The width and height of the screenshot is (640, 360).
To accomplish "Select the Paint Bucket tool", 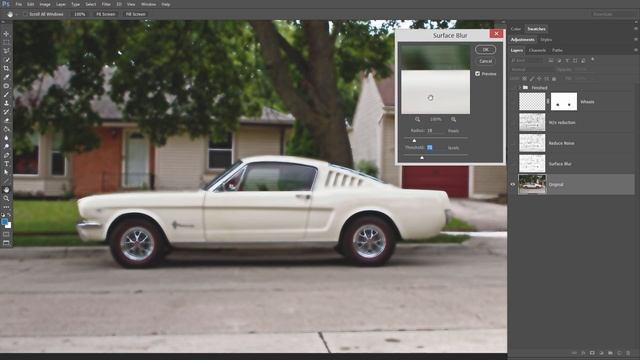I will point(6,129).
